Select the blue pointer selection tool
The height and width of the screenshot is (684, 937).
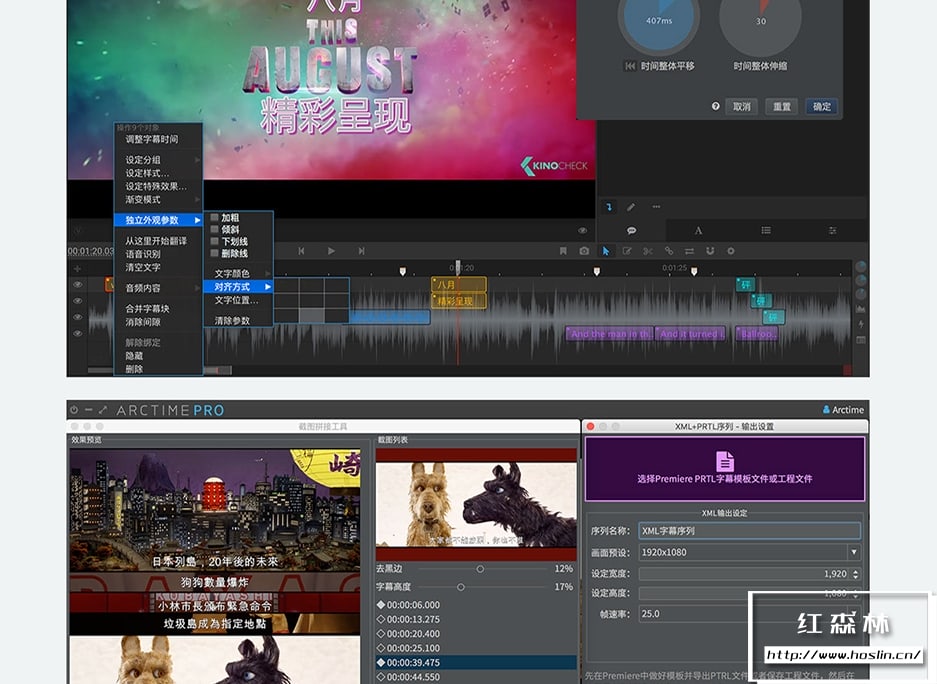(x=605, y=251)
